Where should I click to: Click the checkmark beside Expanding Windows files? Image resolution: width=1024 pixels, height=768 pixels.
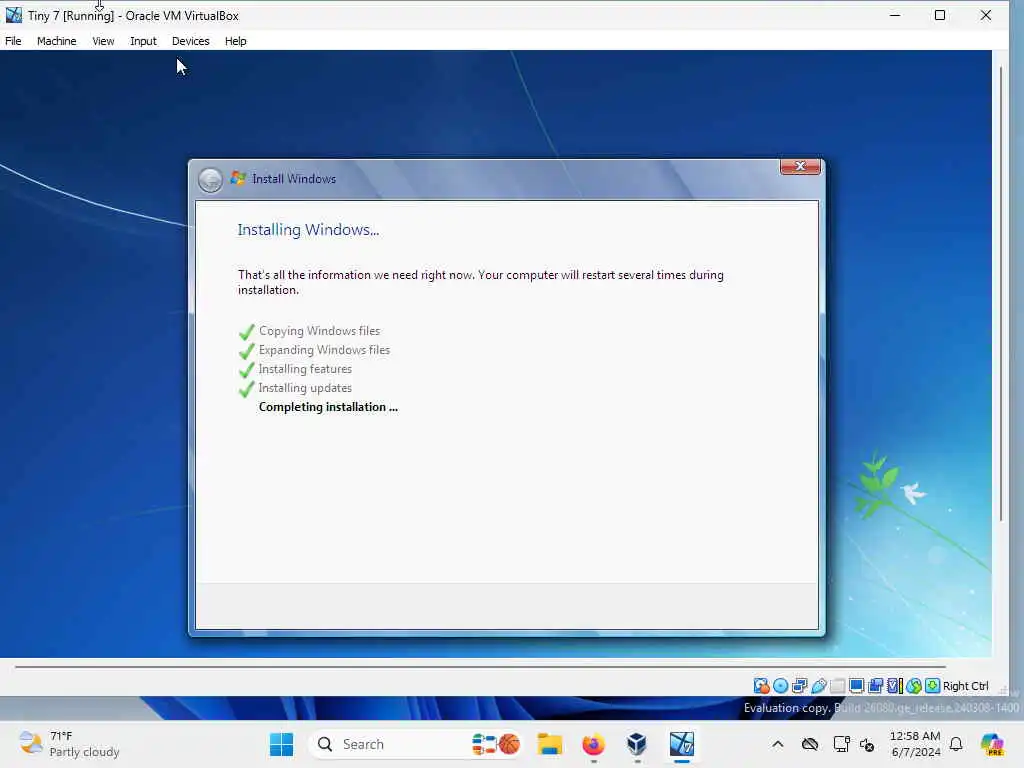(x=247, y=351)
